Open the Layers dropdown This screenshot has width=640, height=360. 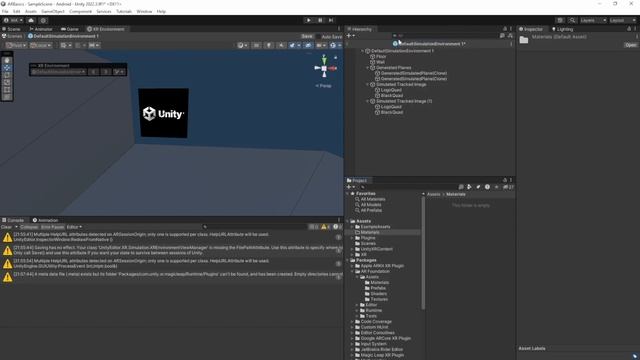coord(593,20)
